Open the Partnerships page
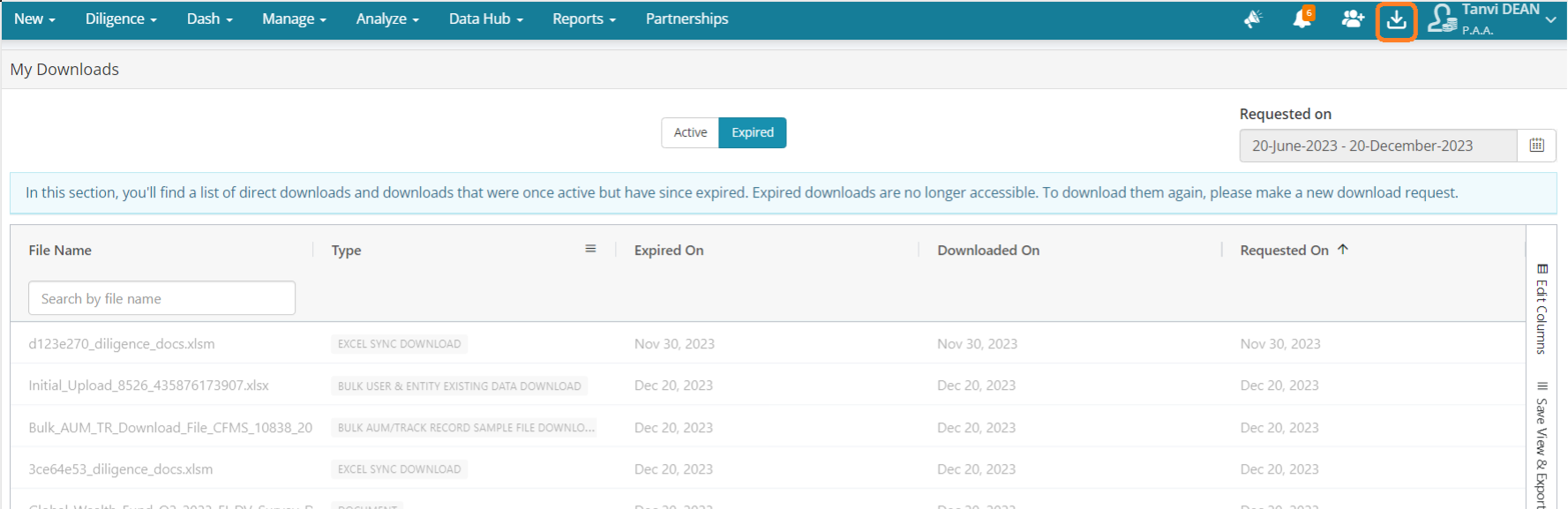Screen dimensions: 1568x509 coord(686,19)
